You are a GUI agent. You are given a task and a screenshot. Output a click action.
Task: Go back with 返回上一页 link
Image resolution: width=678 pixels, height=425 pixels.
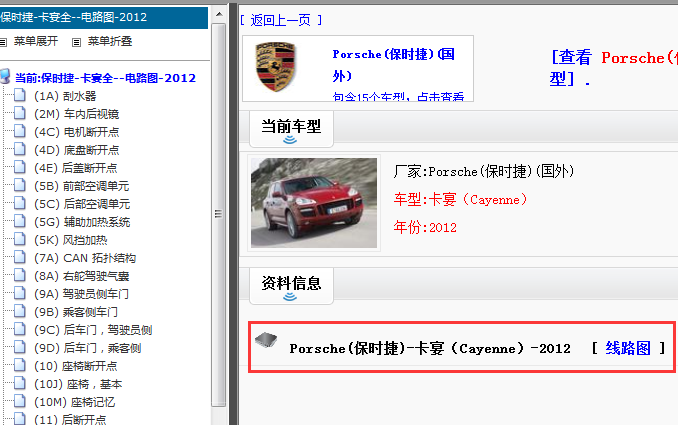click(281, 20)
